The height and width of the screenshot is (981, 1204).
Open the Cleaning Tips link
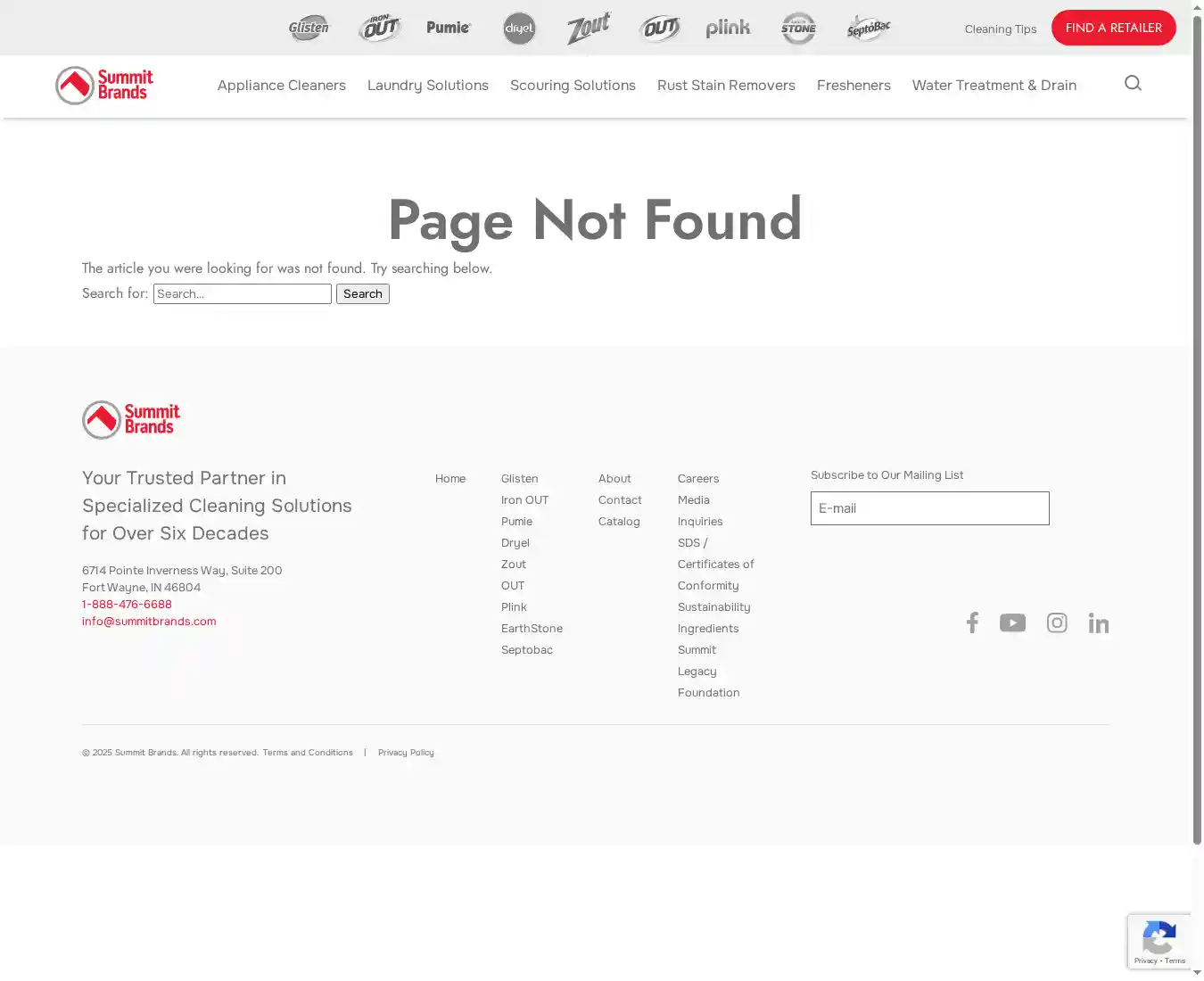[1000, 29]
